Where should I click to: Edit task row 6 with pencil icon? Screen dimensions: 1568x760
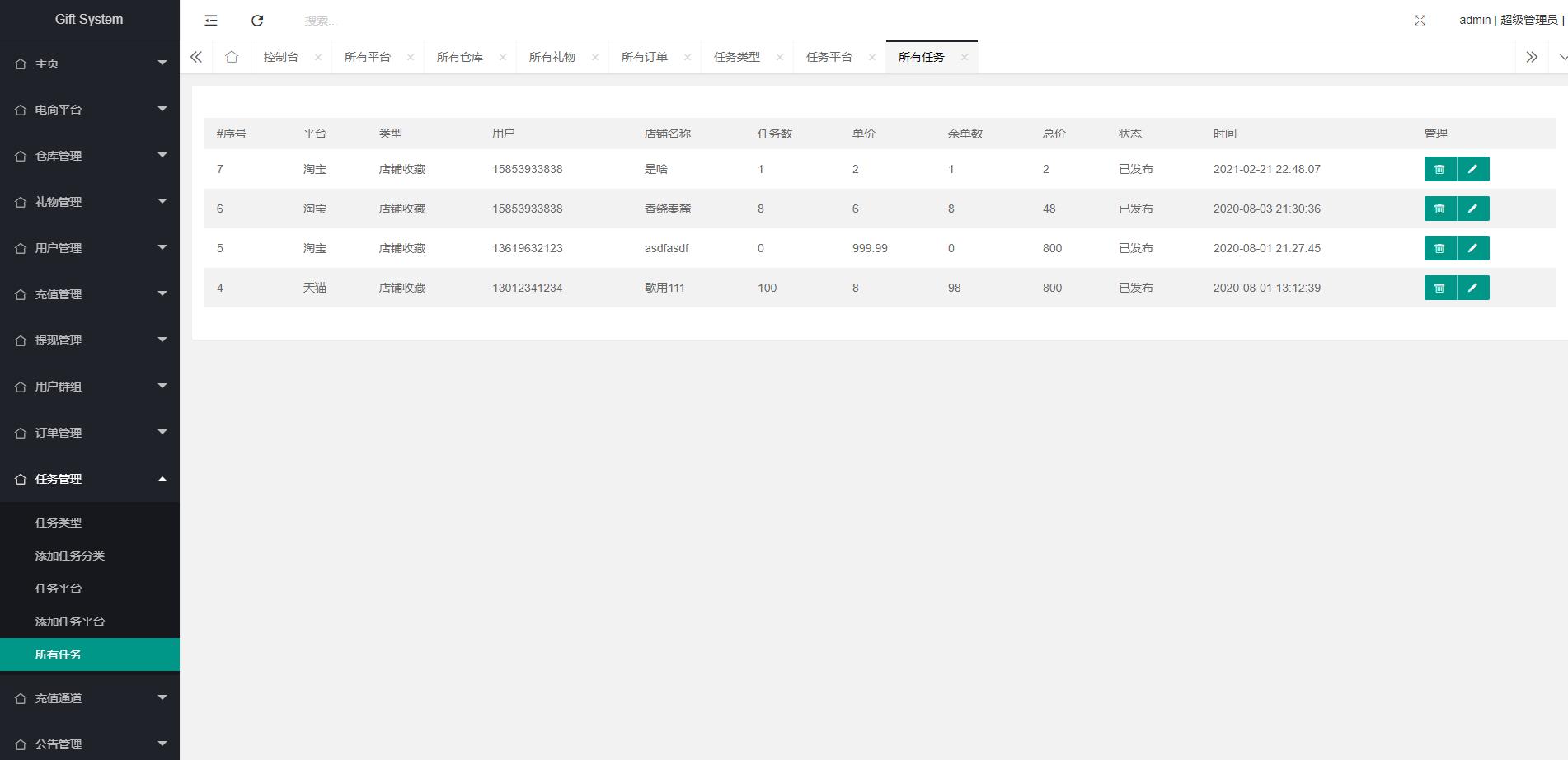[1473, 209]
